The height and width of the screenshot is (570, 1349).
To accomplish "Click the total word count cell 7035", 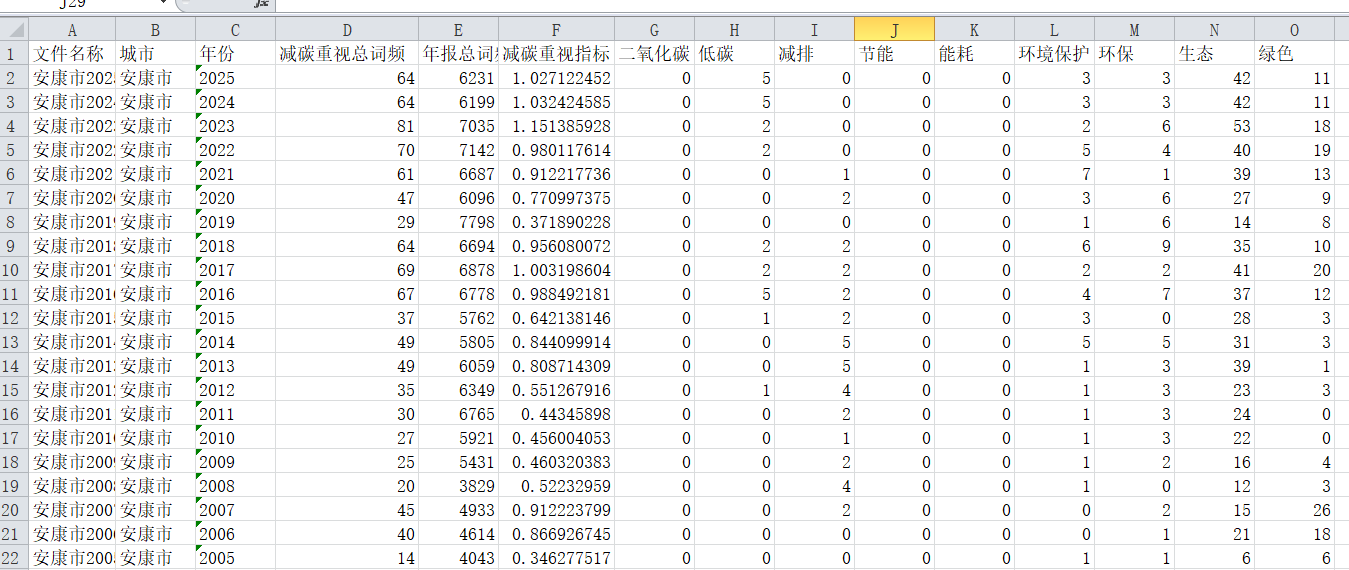I will [x=458, y=126].
